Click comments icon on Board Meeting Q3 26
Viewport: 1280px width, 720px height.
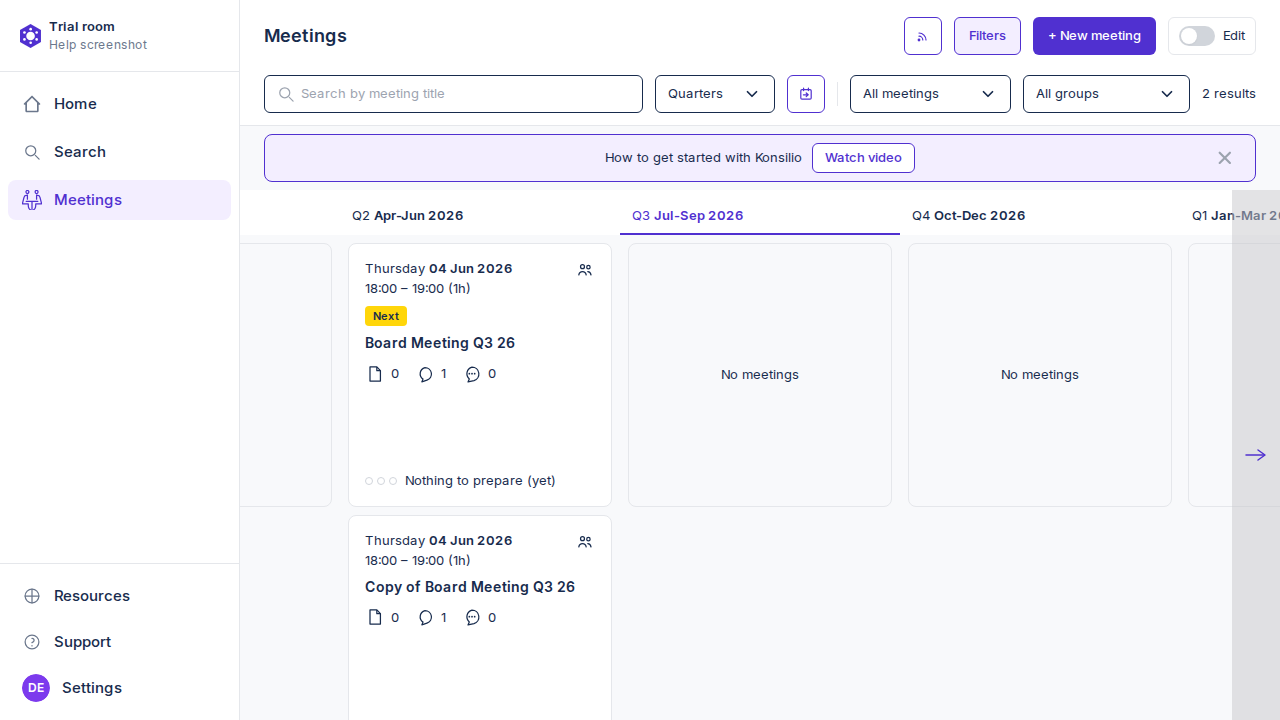426,374
